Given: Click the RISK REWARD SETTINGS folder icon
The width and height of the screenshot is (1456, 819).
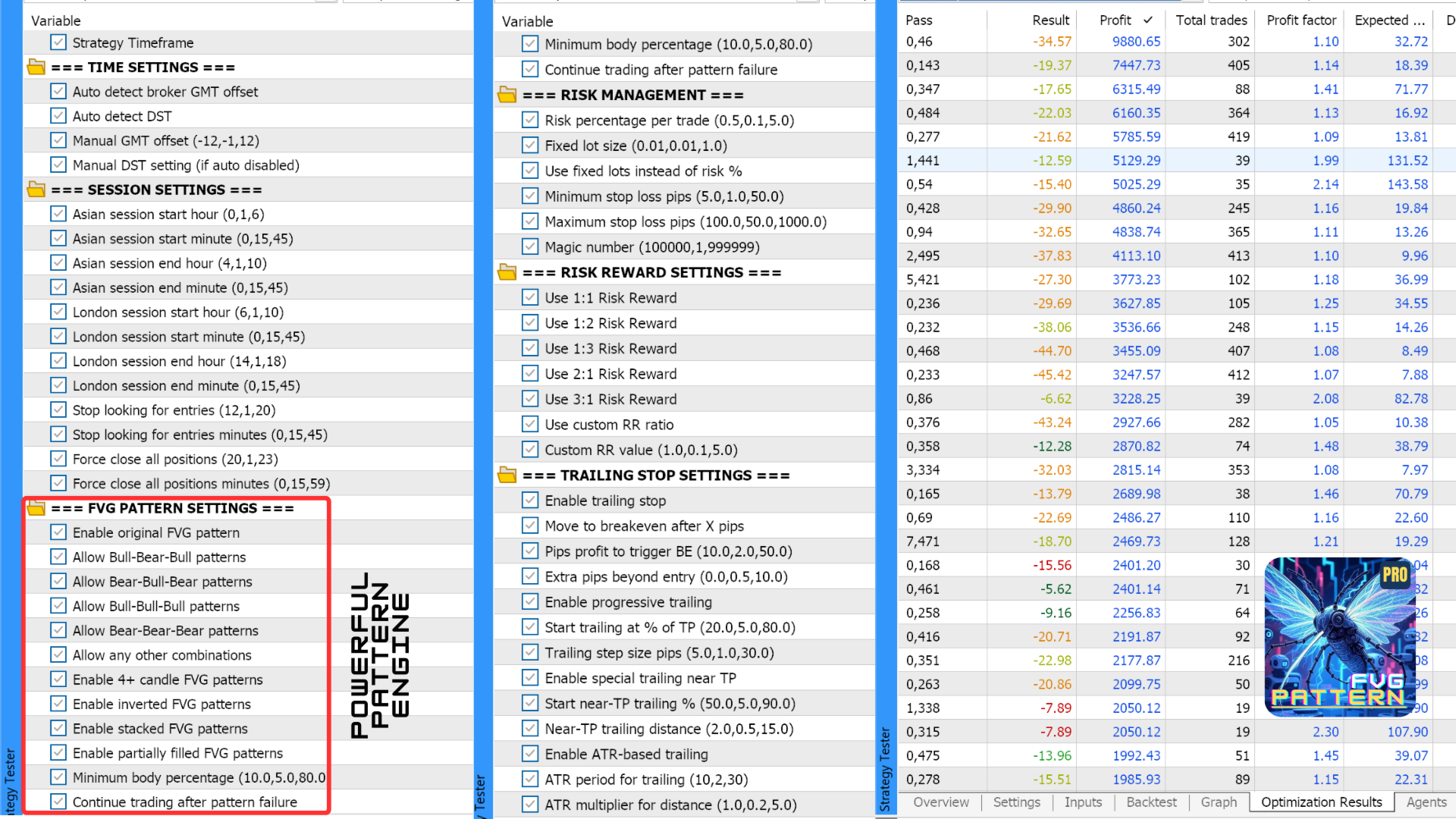Looking at the screenshot, I should [x=507, y=272].
